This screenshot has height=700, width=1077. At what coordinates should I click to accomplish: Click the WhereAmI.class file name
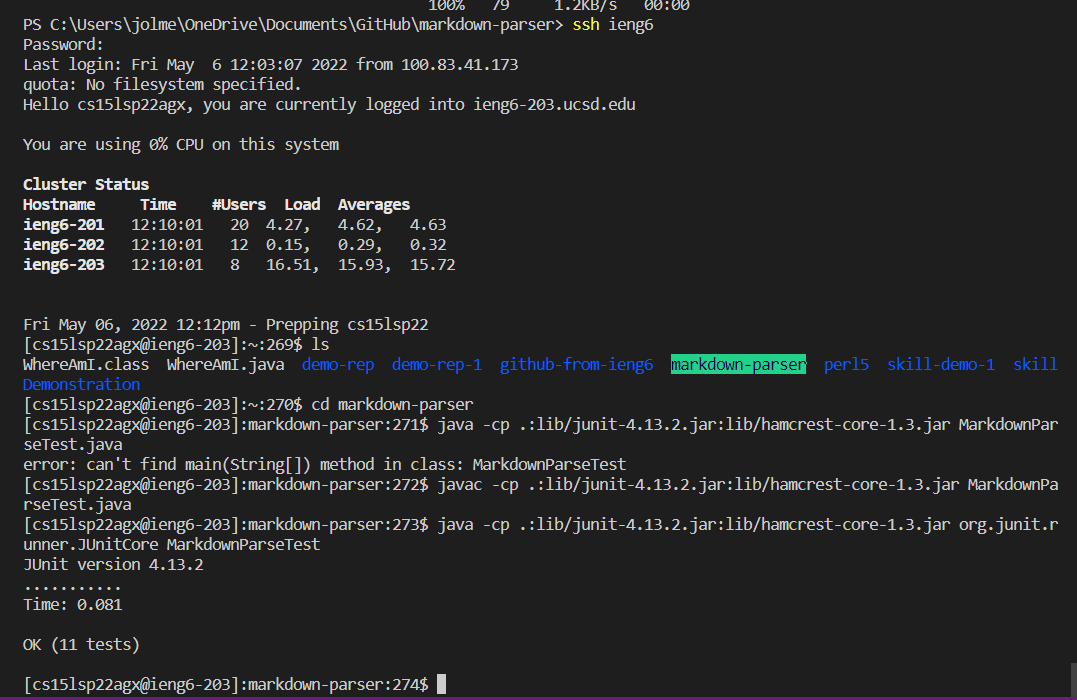coord(86,365)
